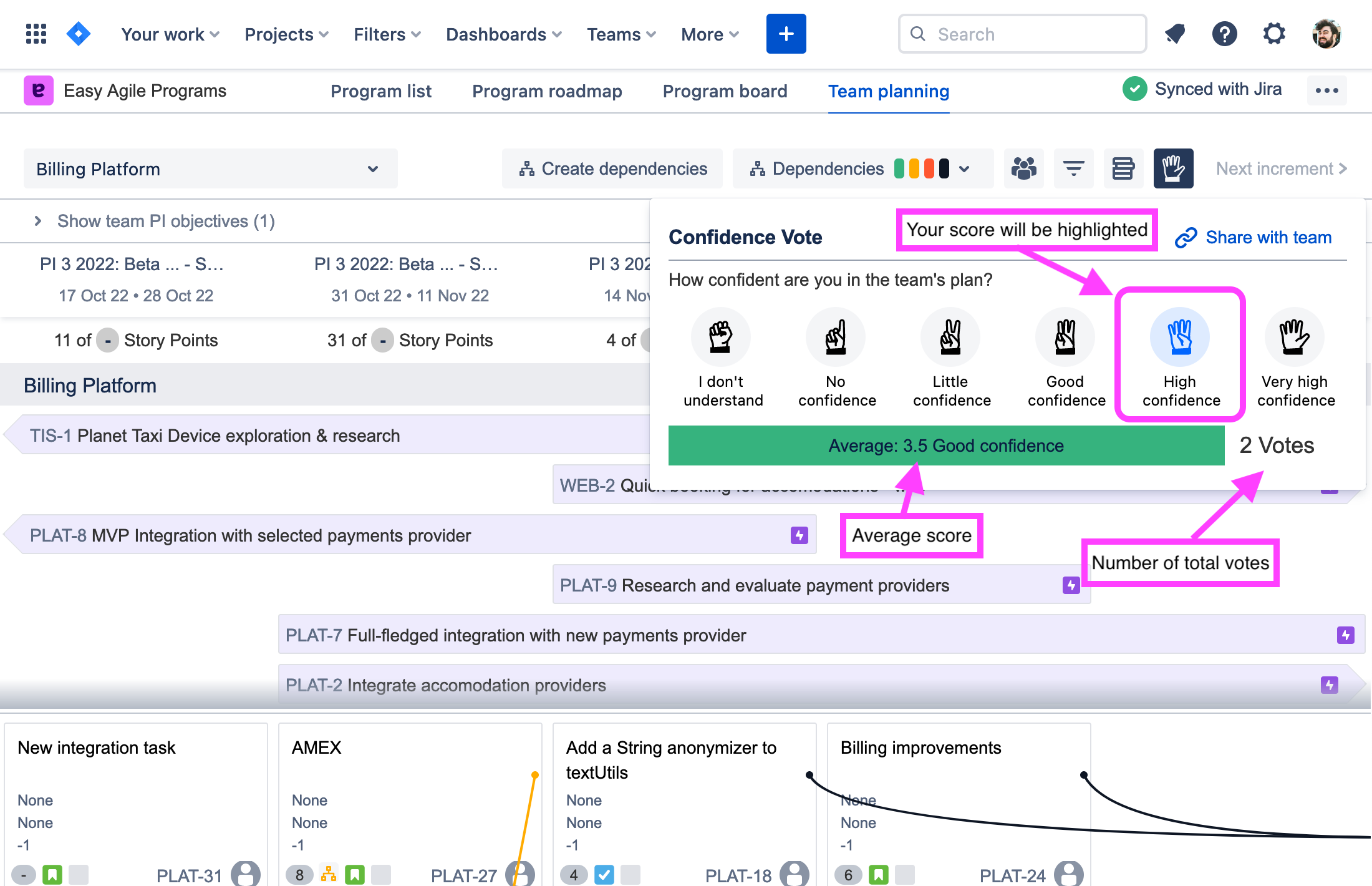Click the filter lines icon
The image size is (1372, 886).
tap(1073, 168)
